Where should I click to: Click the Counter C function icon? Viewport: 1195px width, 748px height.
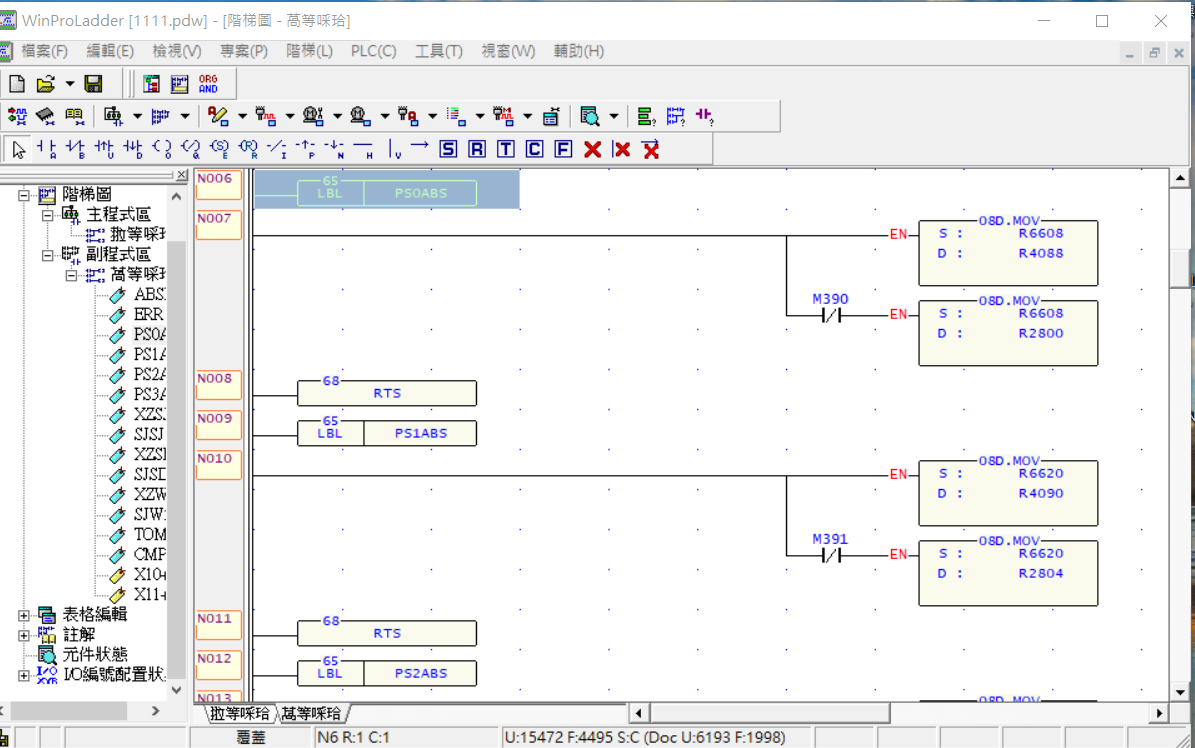click(x=535, y=149)
